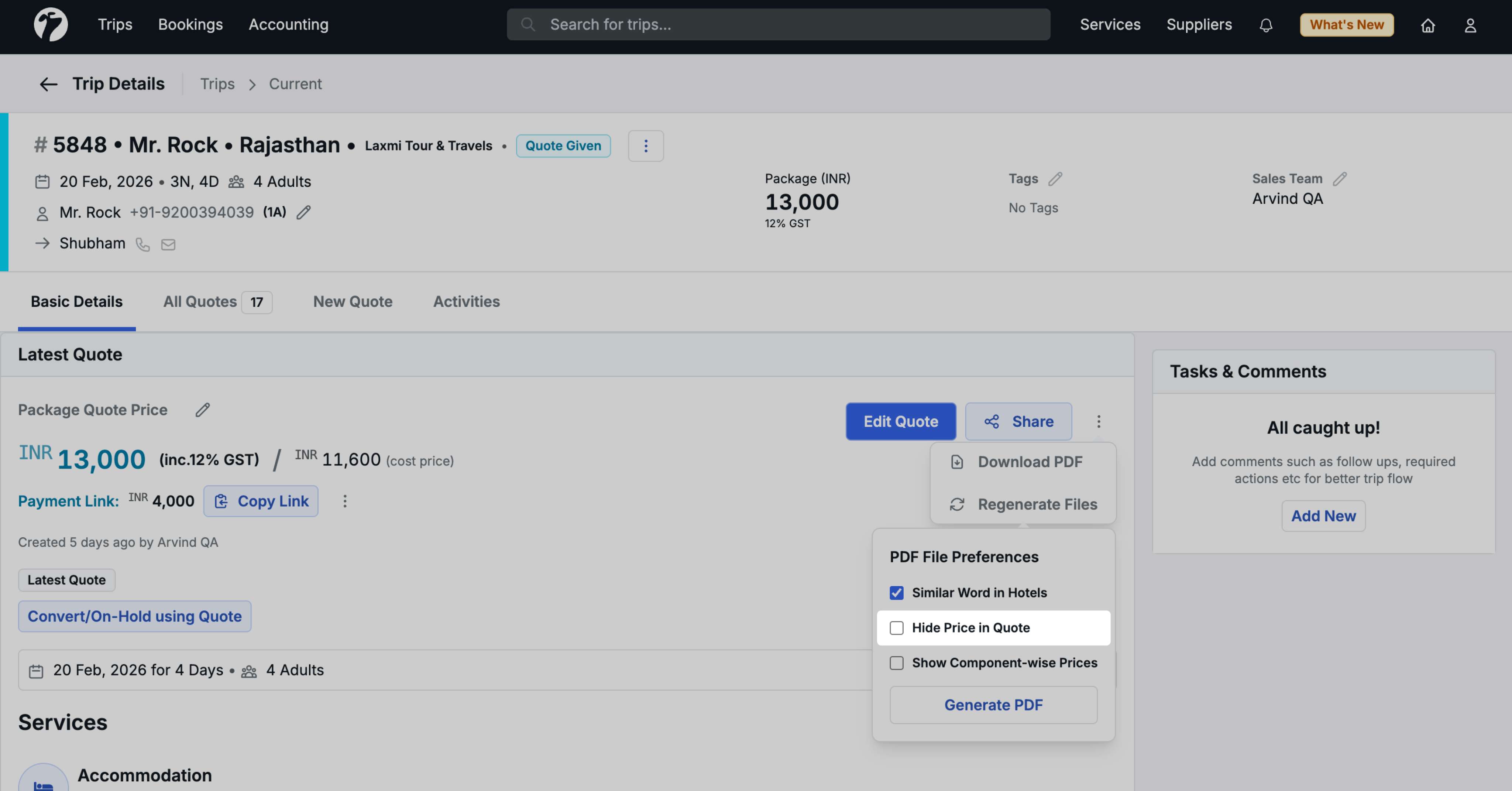Open Payment Link three-dot options
The width and height of the screenshot is (1512, 791).
coord(345,501)
